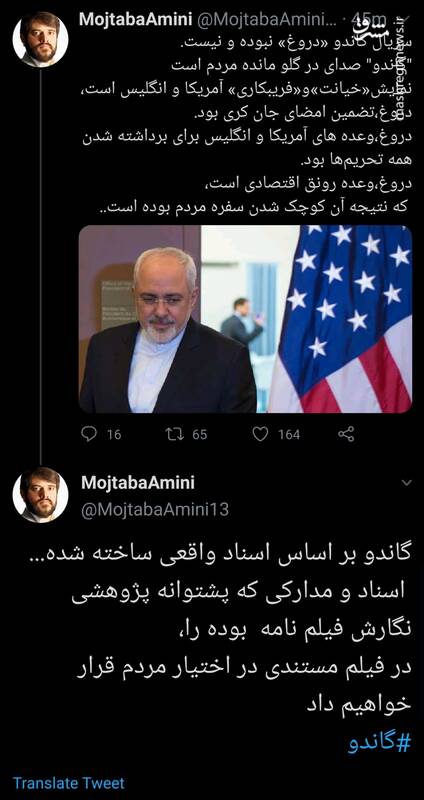Open the attached photo with the flag
Image resolution: width=424 pixels, height=800 pixels.
point(245,319)
